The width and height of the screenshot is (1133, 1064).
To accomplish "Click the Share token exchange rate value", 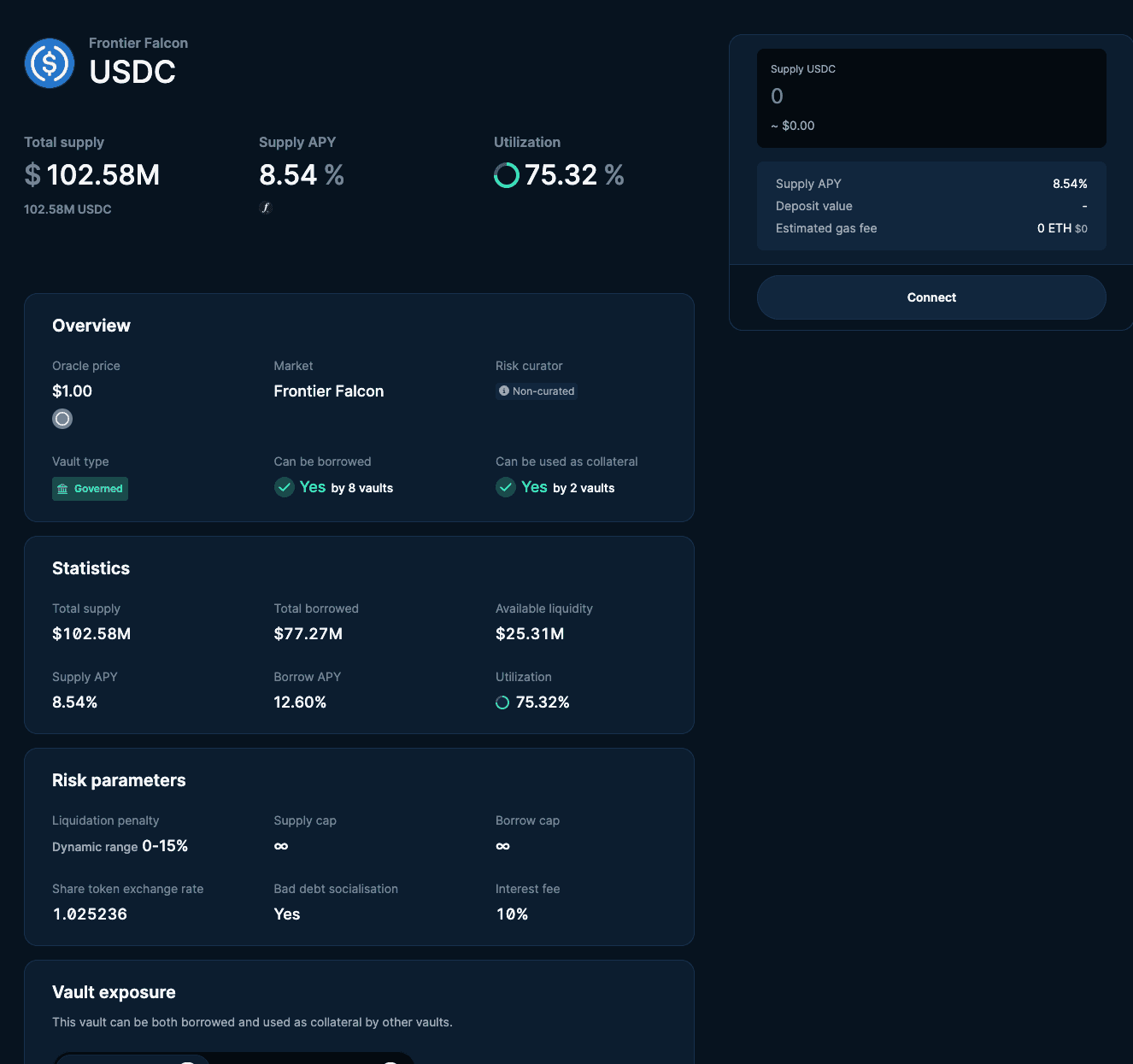I will [x=90, y=914].
